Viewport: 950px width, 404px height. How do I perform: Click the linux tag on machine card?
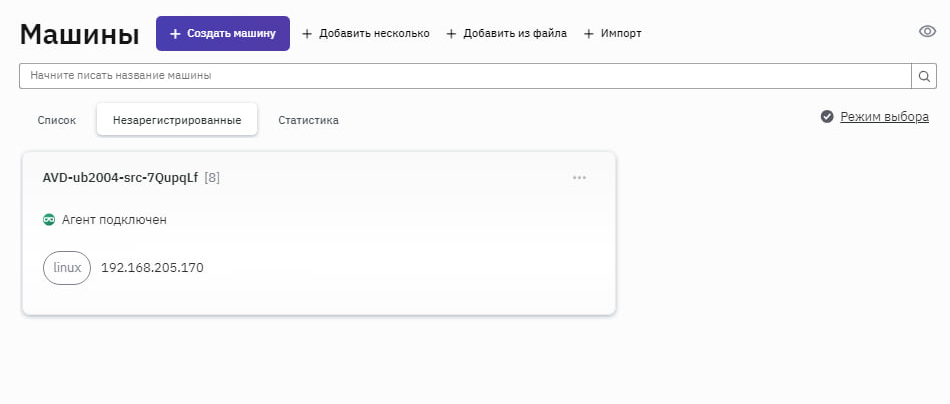[x=67, y=268]
